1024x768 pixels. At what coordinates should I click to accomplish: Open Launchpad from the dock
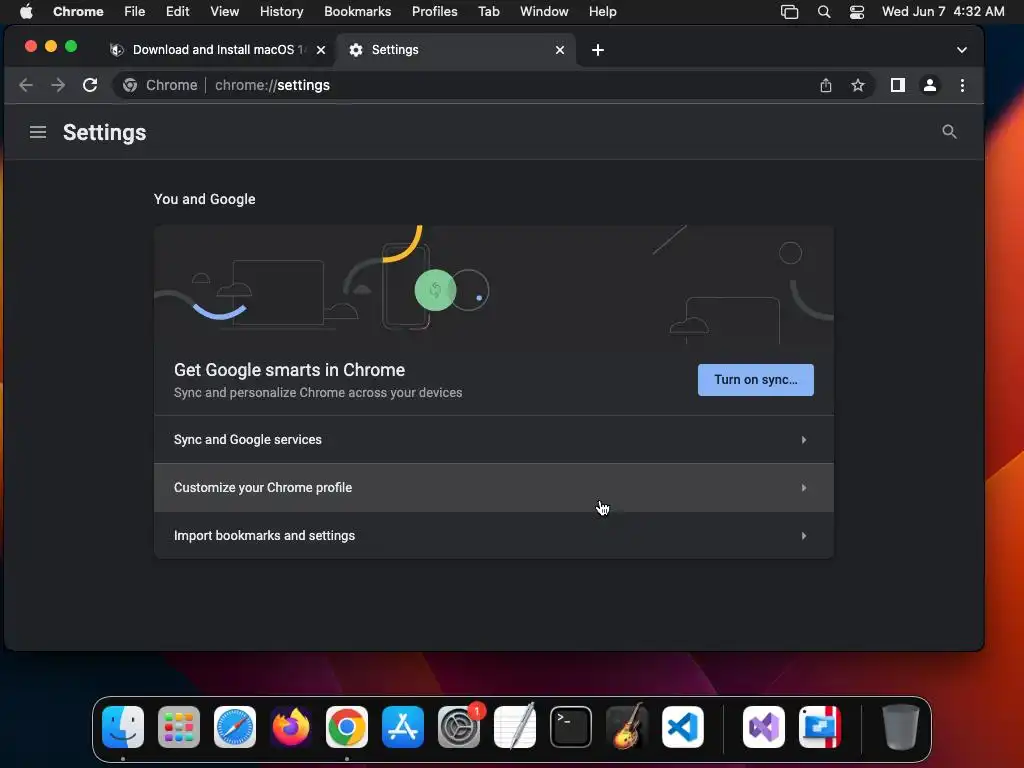(179, 727)
